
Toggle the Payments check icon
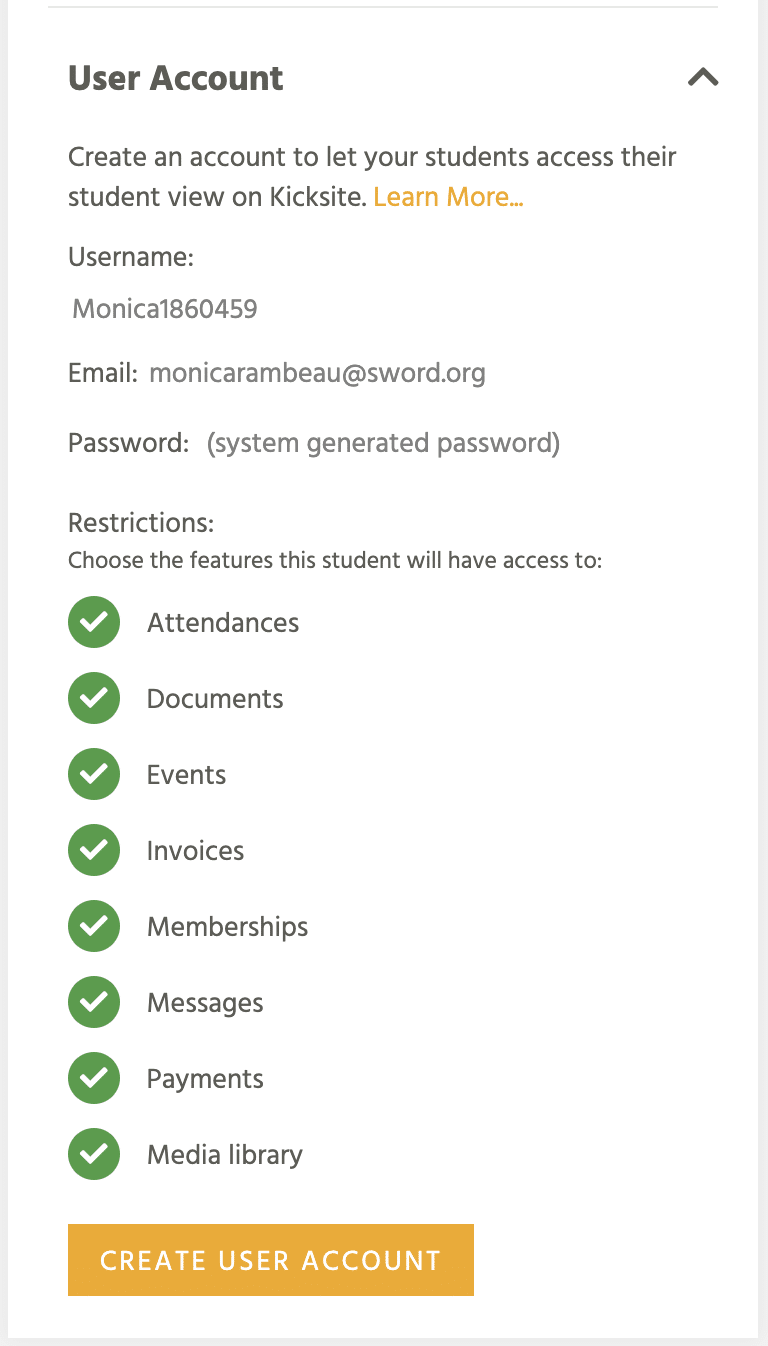pyautogui.click(x=94, y=1078)
